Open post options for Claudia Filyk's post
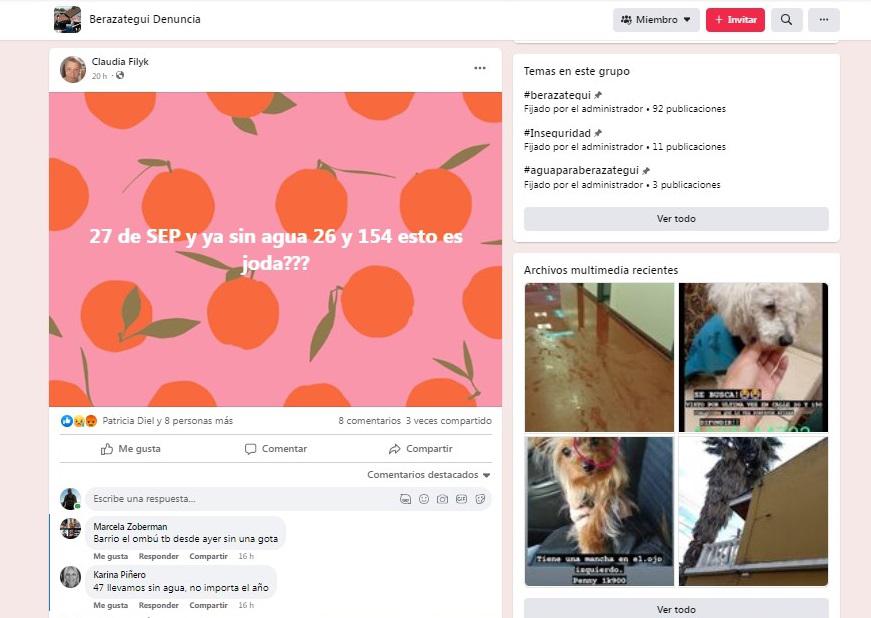The image size is (871, 618). [479, 68]
